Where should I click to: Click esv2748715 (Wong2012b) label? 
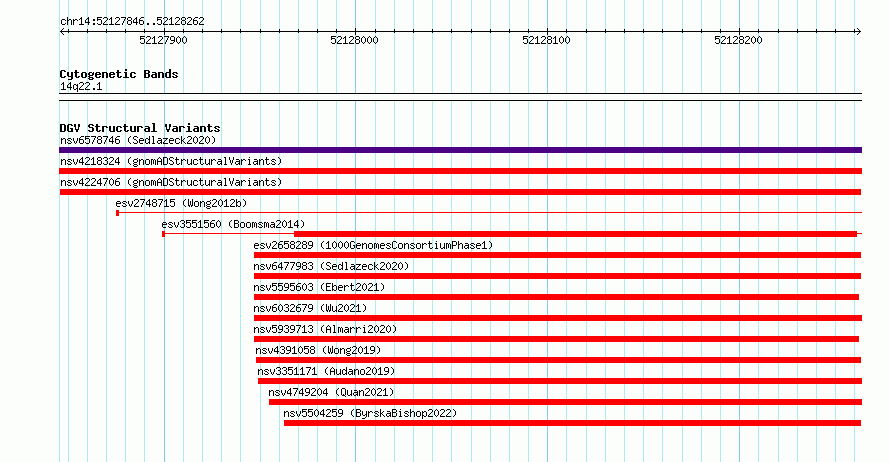click(x=181, y=203)
